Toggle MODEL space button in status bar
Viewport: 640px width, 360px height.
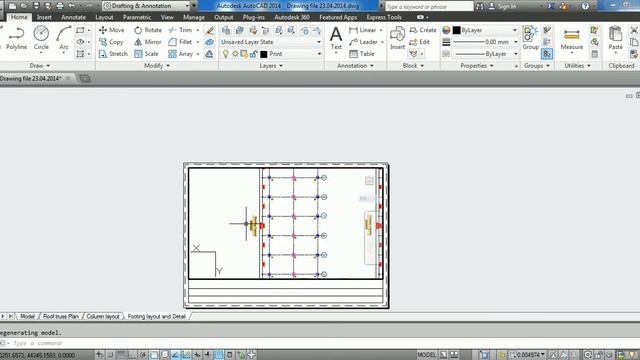[x=427, y=355]
